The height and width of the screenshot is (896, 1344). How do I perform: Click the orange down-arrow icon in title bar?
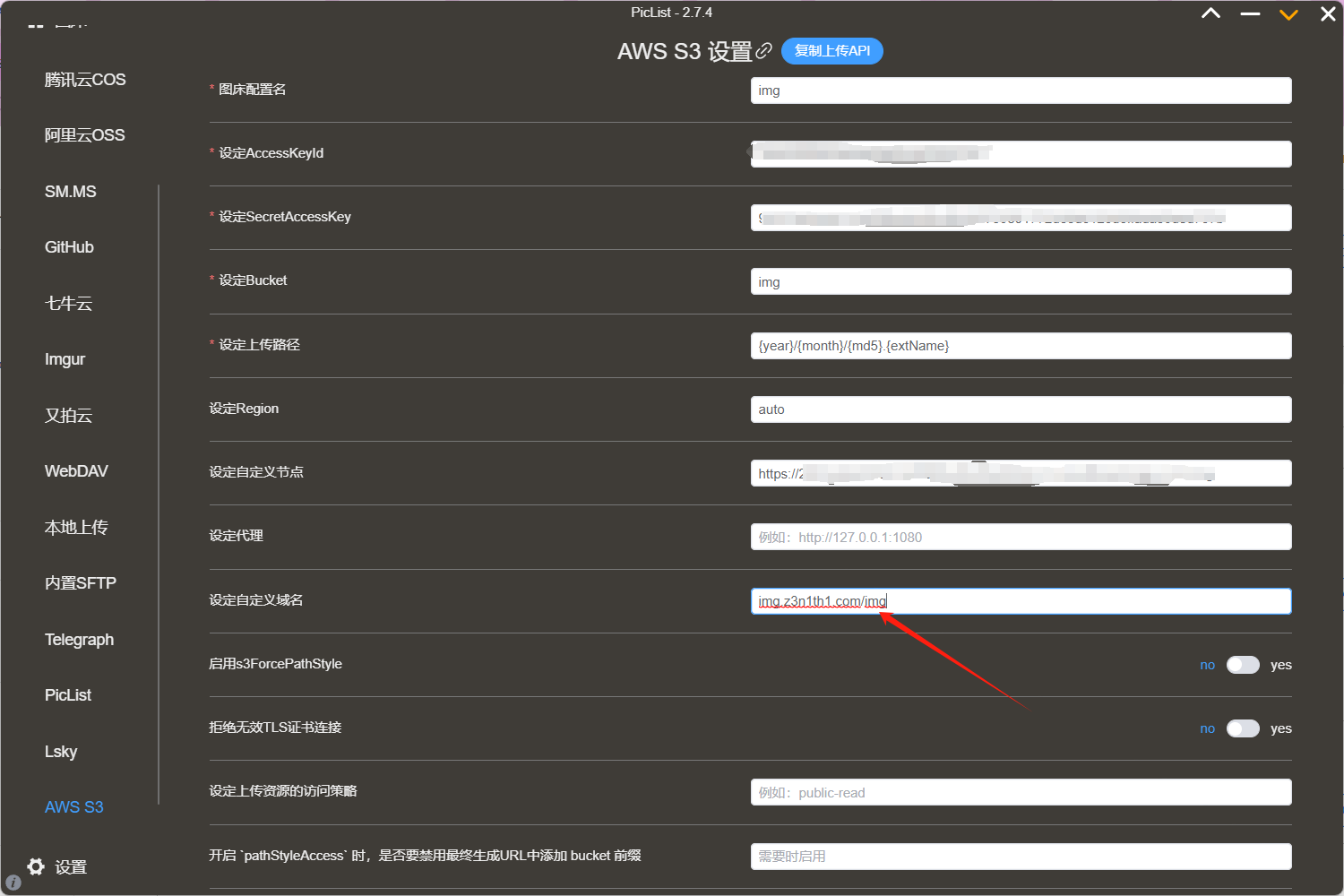click(x=1288, y=14)
